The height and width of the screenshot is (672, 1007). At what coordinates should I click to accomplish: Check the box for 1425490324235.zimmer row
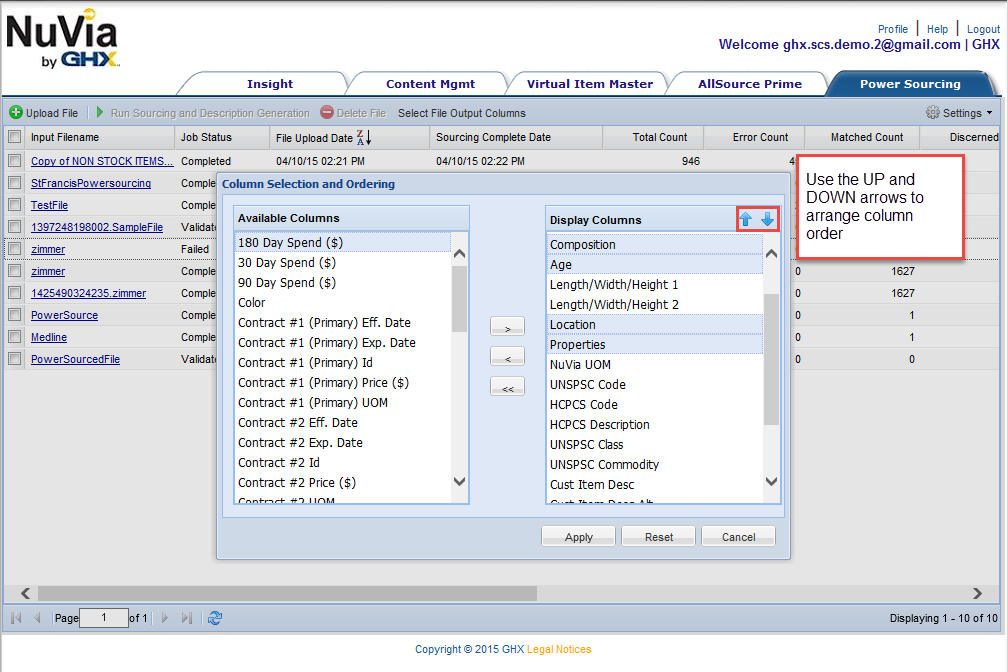click(14, 293)
